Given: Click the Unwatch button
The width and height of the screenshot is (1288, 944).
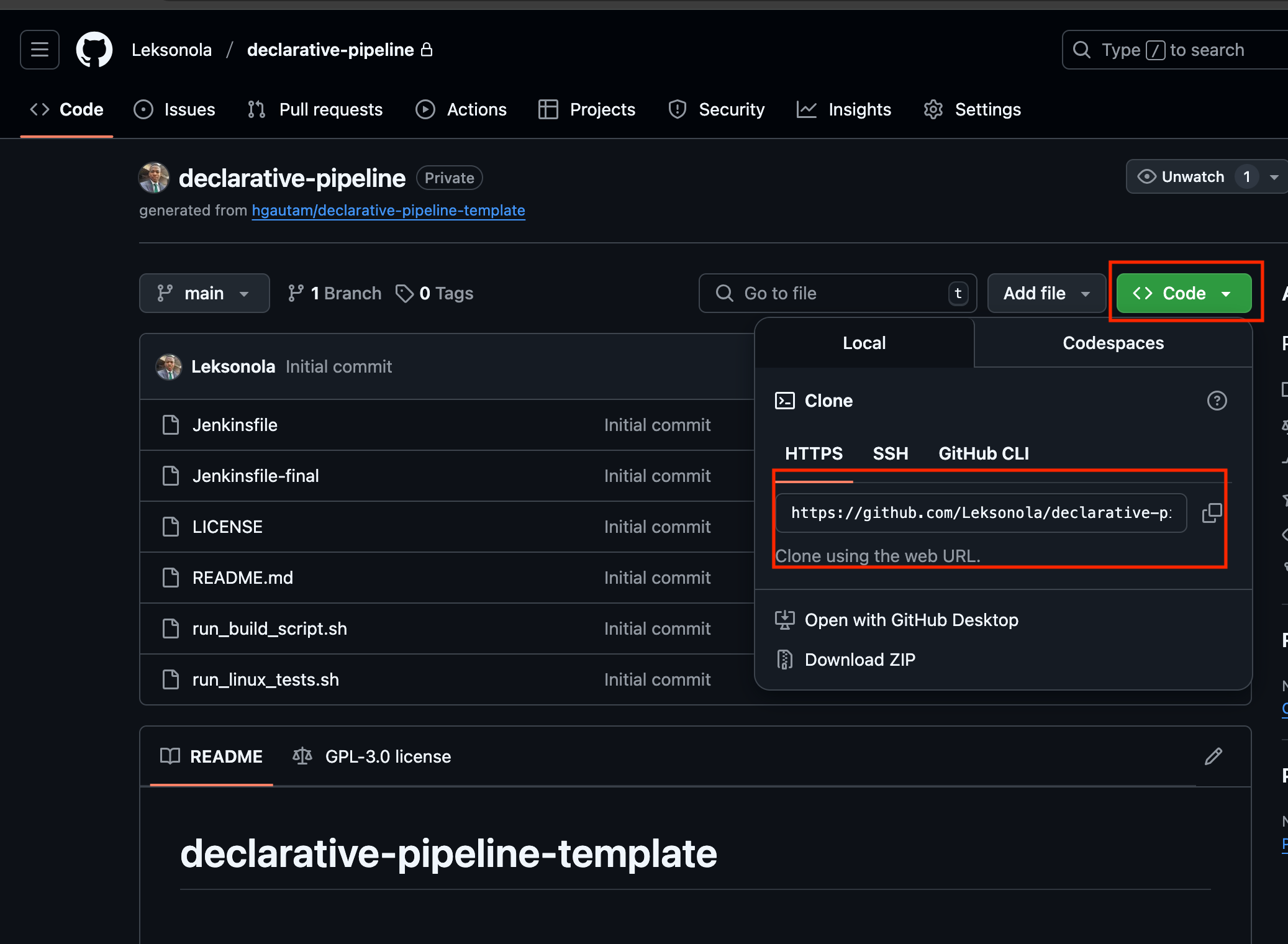Looking at the screenshot, I should (1193, 177).
